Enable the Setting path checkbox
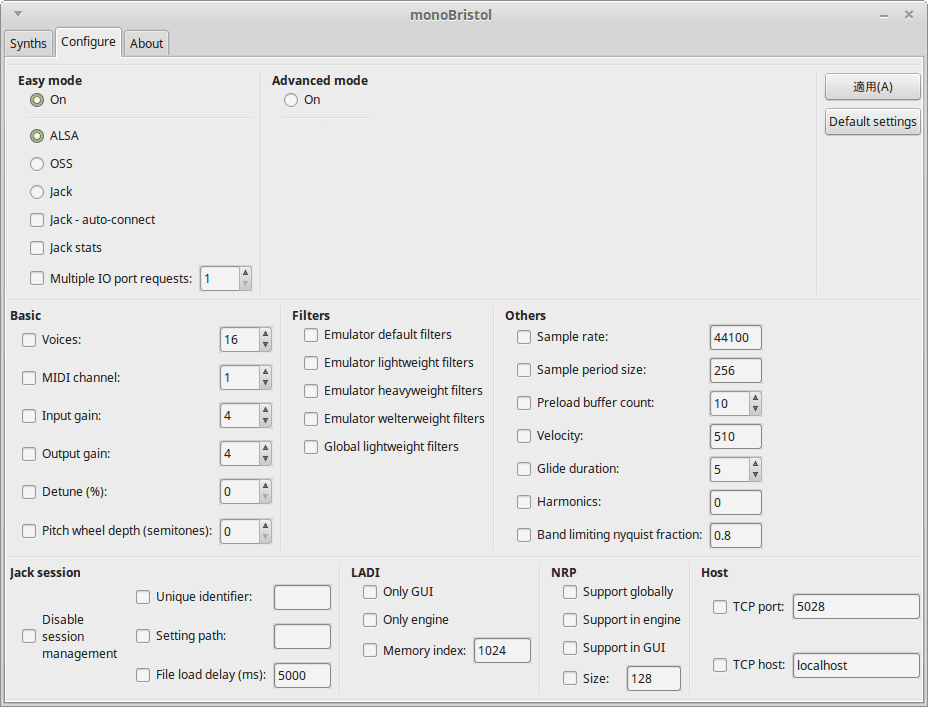The height and width of the screenshot is (707, 928). 143,636
